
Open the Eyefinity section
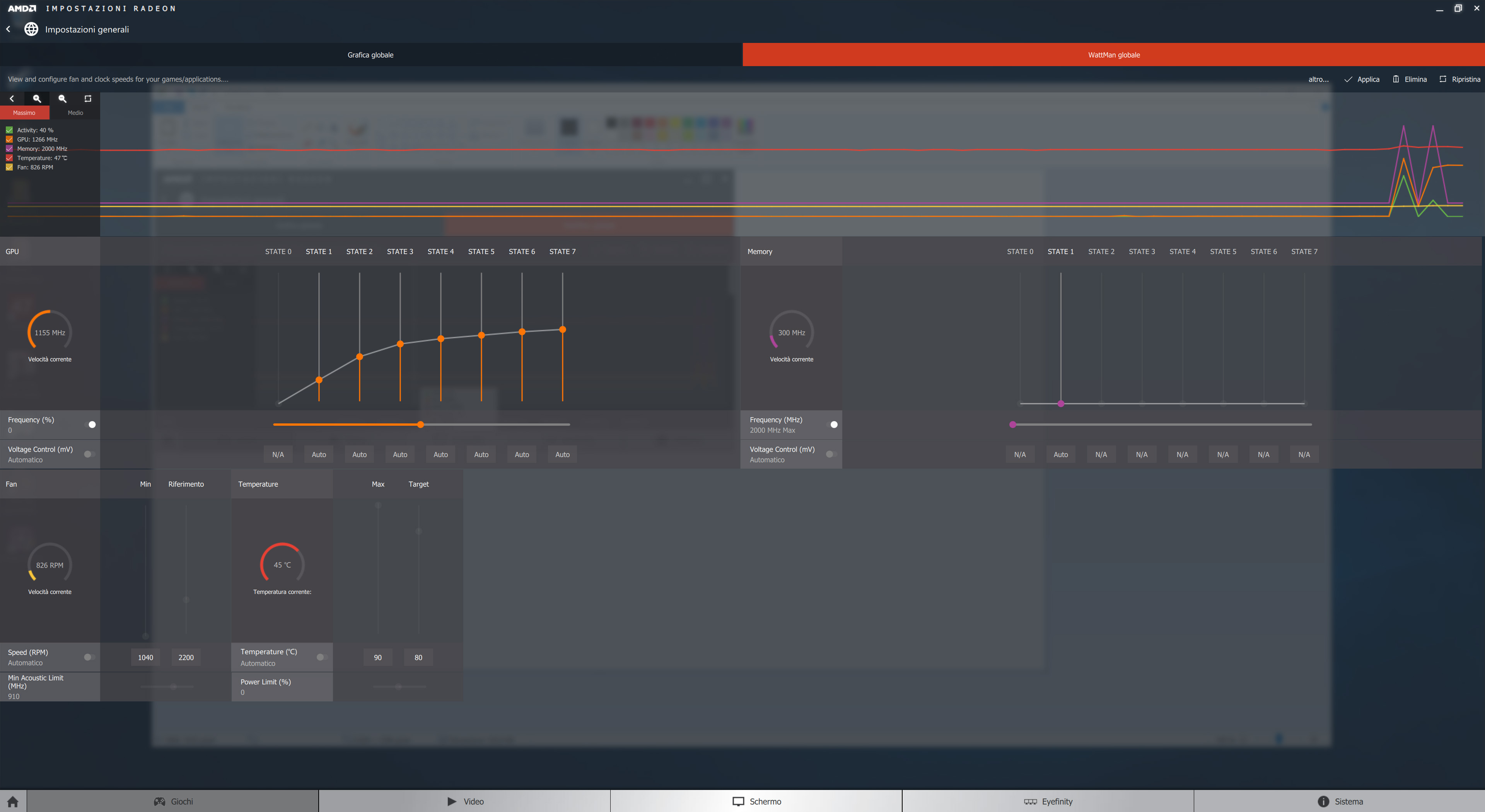tap(1048, 802)
